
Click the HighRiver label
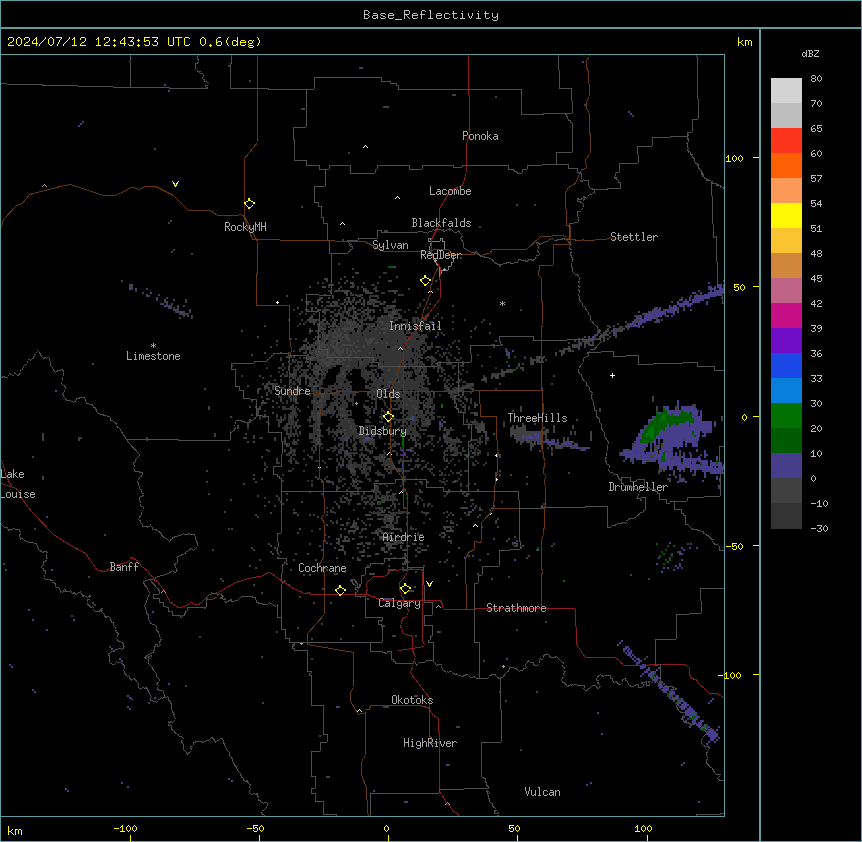[430, 743]
